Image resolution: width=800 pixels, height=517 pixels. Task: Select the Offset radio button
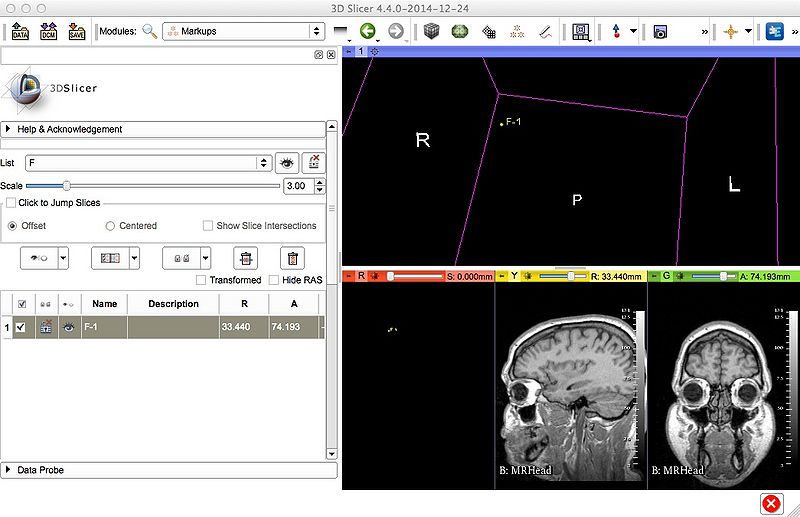click(x=12, y=226)
